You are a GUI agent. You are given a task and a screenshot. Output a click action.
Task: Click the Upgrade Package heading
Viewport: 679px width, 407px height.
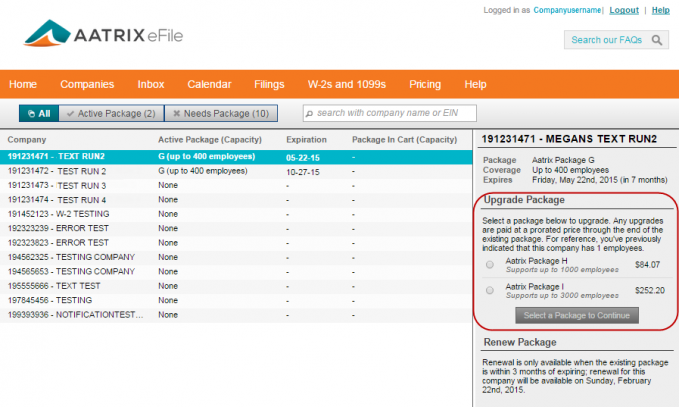(x=524, y=200)
